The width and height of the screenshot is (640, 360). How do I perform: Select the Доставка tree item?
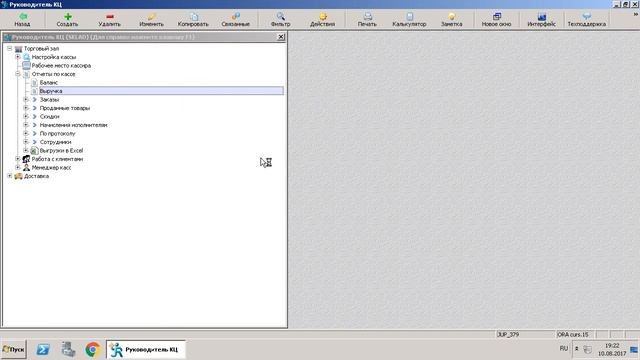(x=36, y=176)
